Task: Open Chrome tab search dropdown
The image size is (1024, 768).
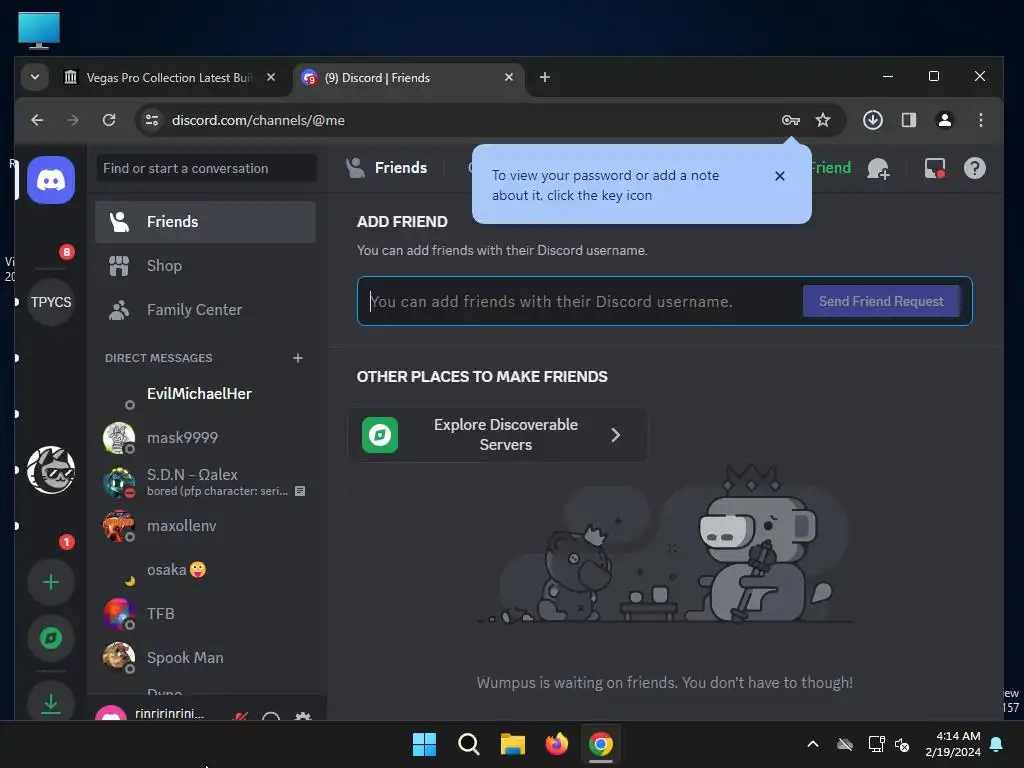Action: (x=35, y=77)
